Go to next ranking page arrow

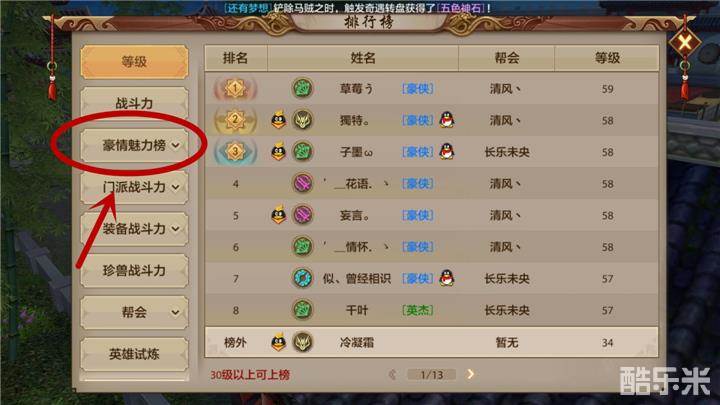(470, 374)
